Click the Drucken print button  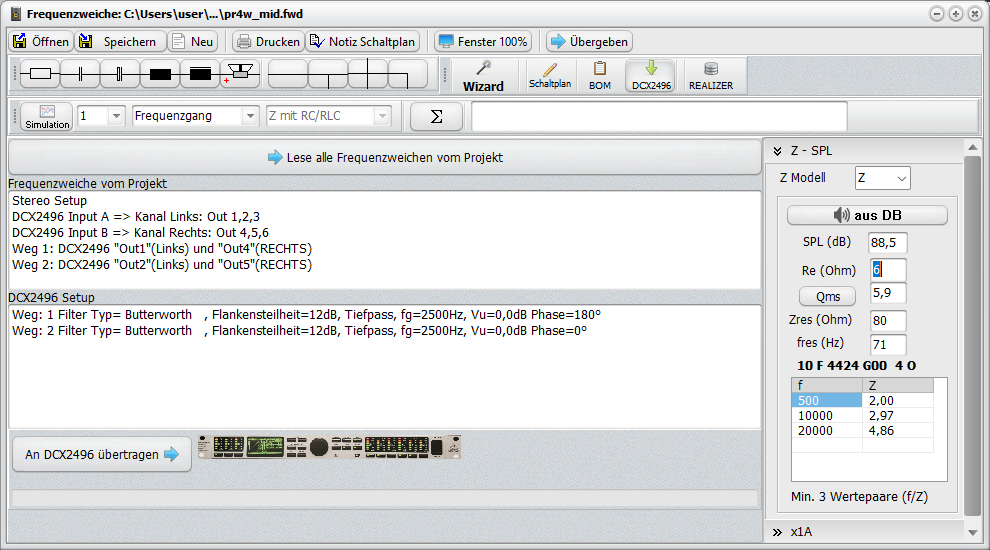coord(268,42)
